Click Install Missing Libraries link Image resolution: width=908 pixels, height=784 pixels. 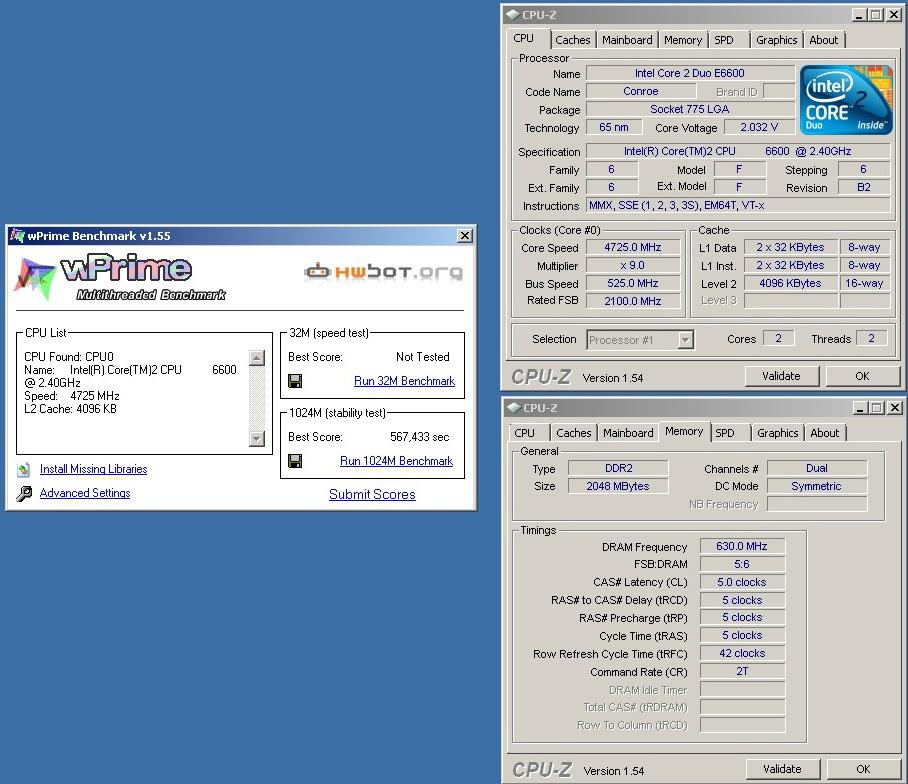tap(93, 469)
